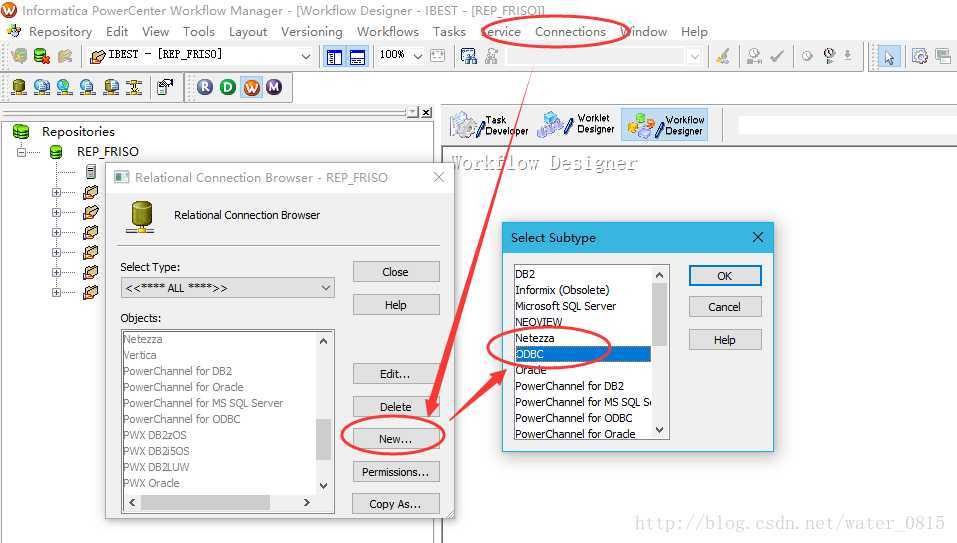This screenshot has height=543, width=957.
Task: Open the IBEST - [REP_FRISO] folder dropdown
Action: pos(305,56)
